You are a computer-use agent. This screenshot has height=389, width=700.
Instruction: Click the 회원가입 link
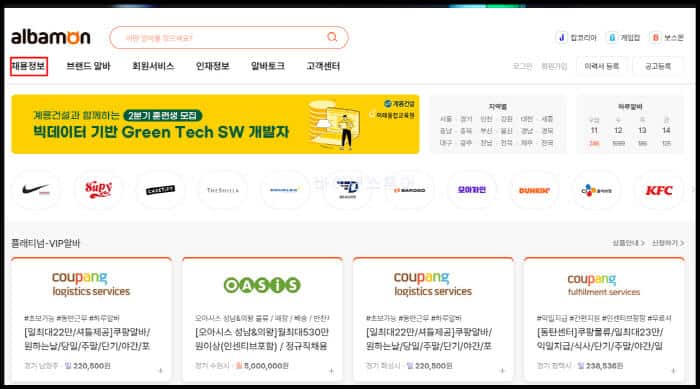(554, 66)
